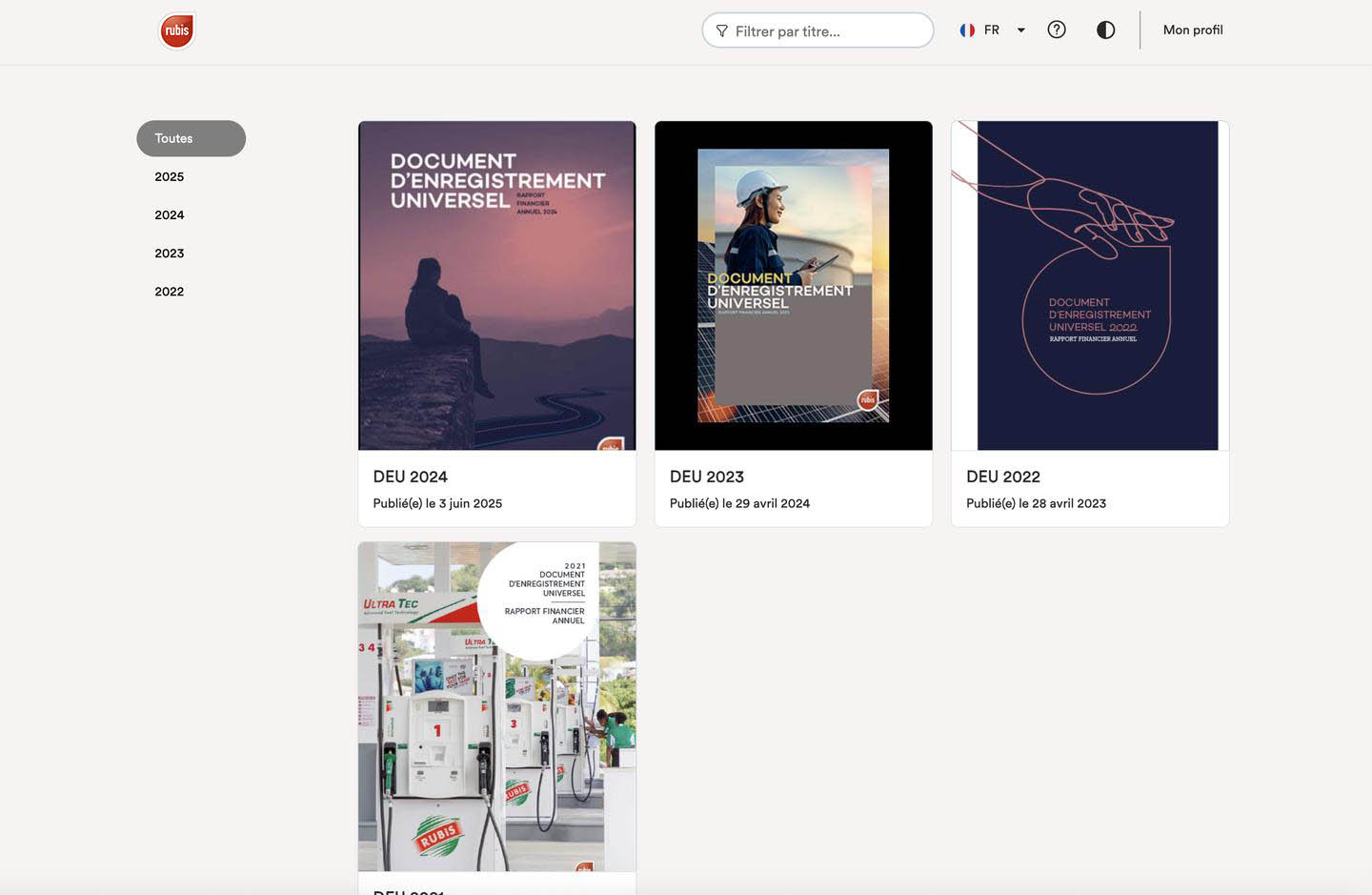Select the FR language label
The width and height of the screenshot is (1372, 895).
coord(992,31)
